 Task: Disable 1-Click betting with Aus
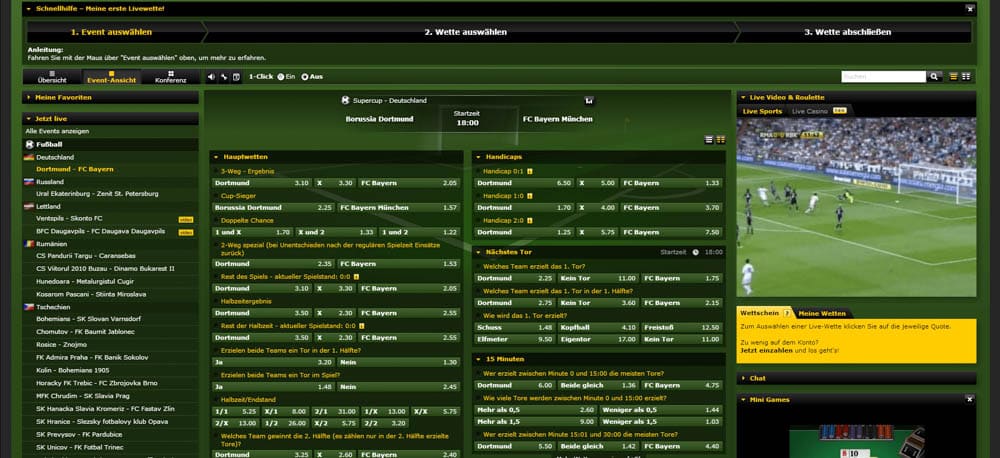(305, 77)
